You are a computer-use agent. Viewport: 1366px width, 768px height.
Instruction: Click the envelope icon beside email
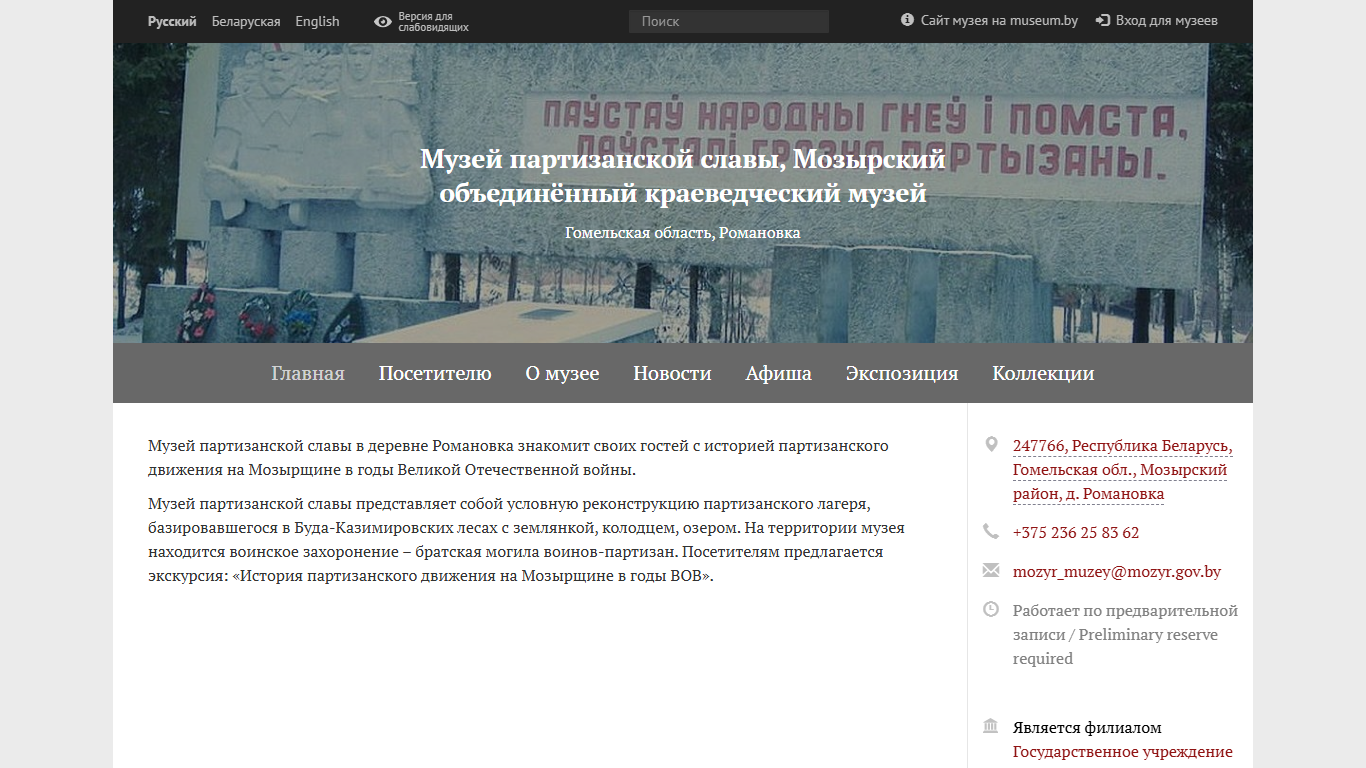(991, 570)
